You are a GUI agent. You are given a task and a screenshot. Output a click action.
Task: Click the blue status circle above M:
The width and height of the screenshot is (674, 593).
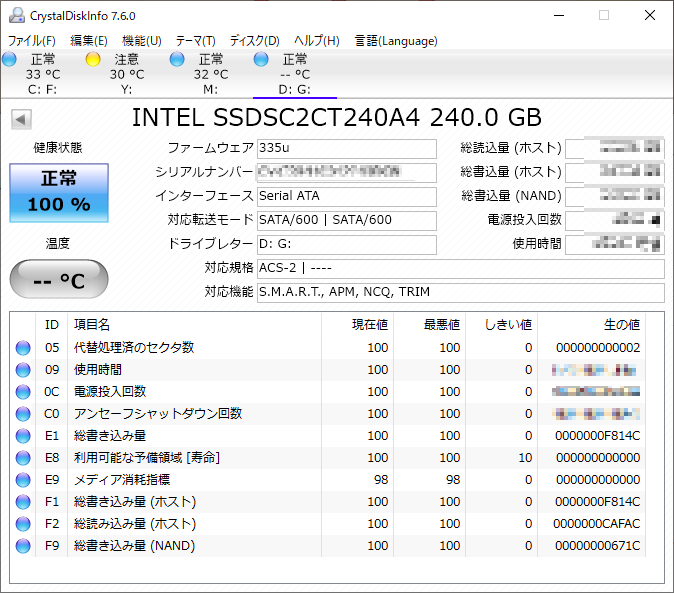[x=177, y=59]
